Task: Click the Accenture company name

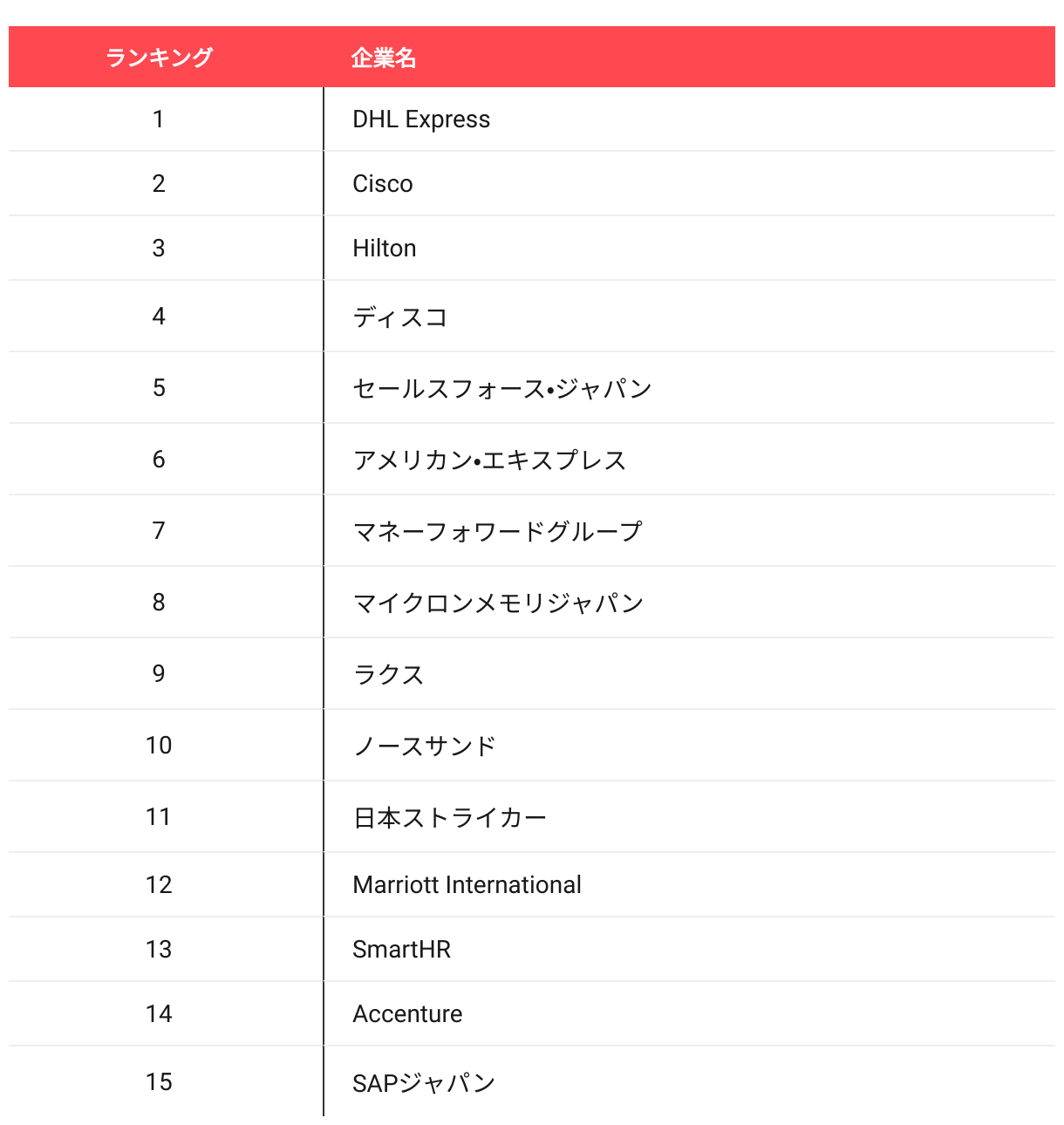Action: 407,1014
